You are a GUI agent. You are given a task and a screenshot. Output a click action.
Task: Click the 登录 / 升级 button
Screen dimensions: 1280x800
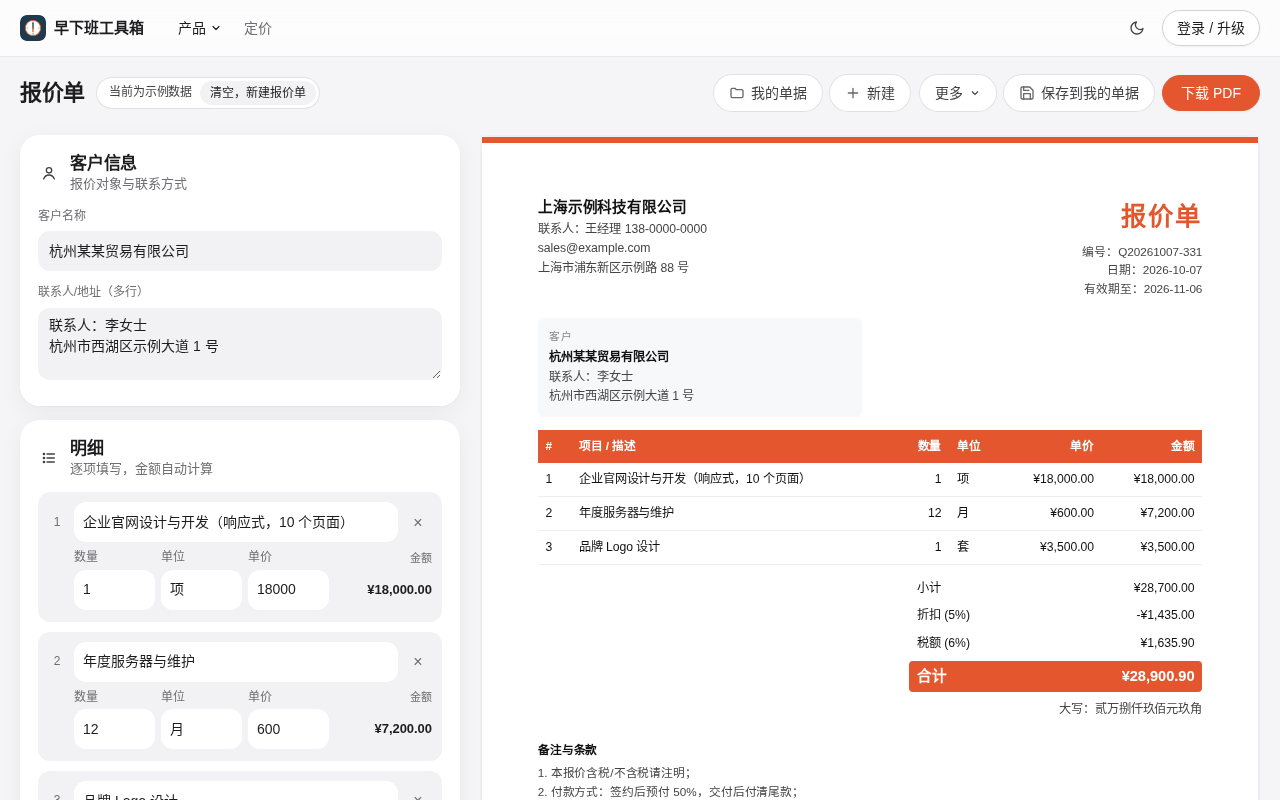1211,28
